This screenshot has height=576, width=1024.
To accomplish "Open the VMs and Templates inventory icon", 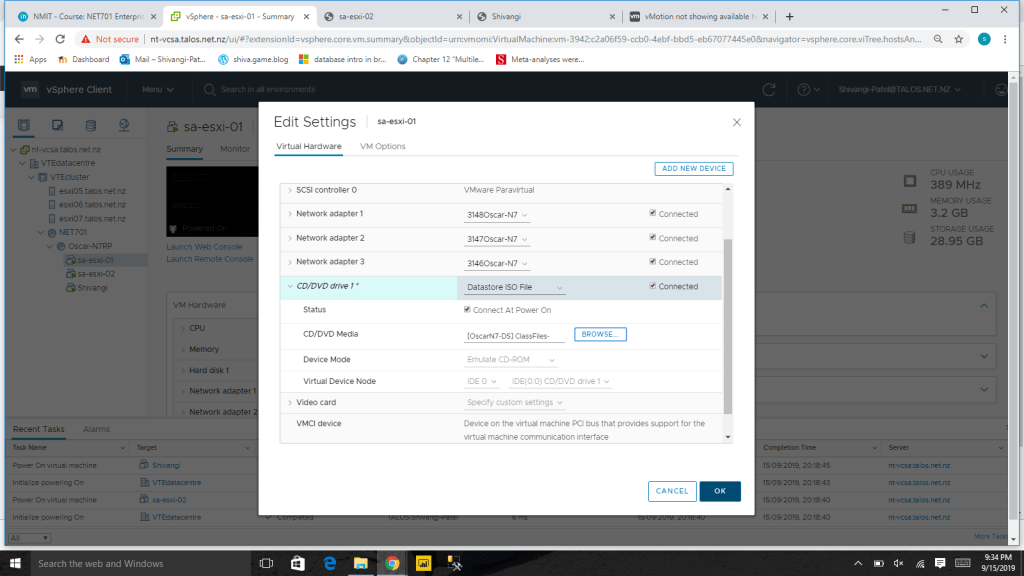I will [58, 125].
